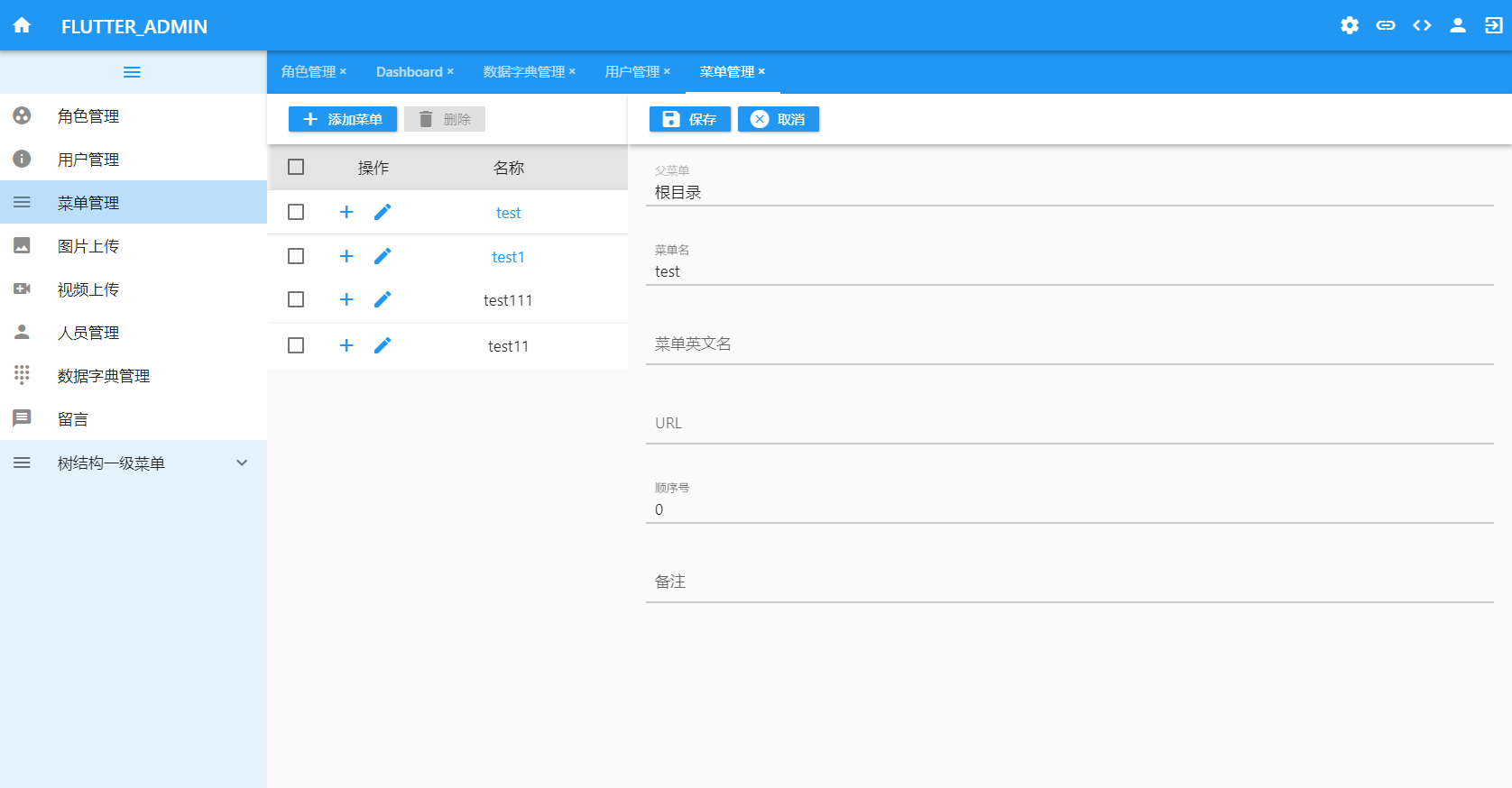Screen dimensions: 1512x788
Task: Click the logout icon in header
Action: coord(1493,25)
